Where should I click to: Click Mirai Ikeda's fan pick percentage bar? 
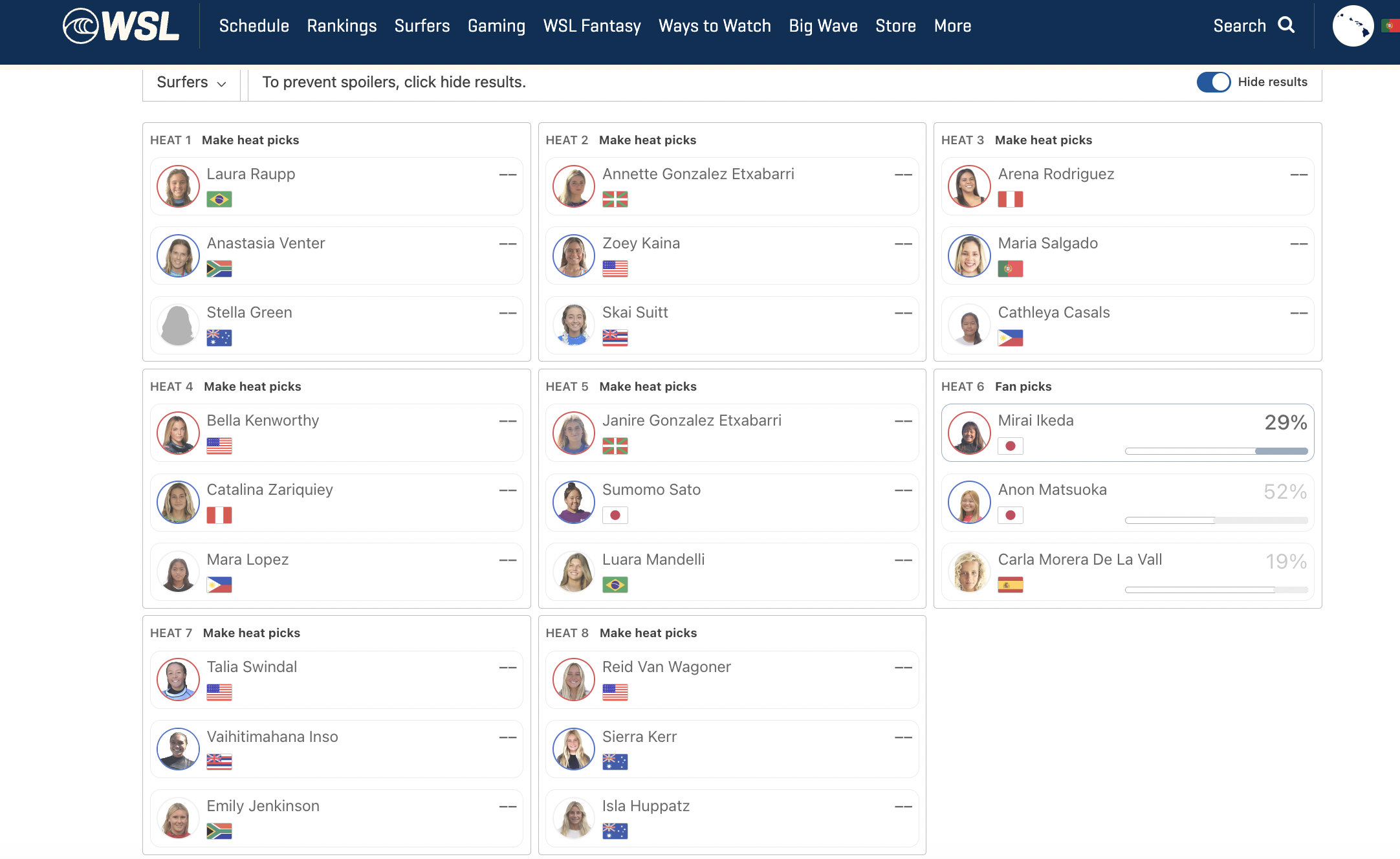point(1216,451)
